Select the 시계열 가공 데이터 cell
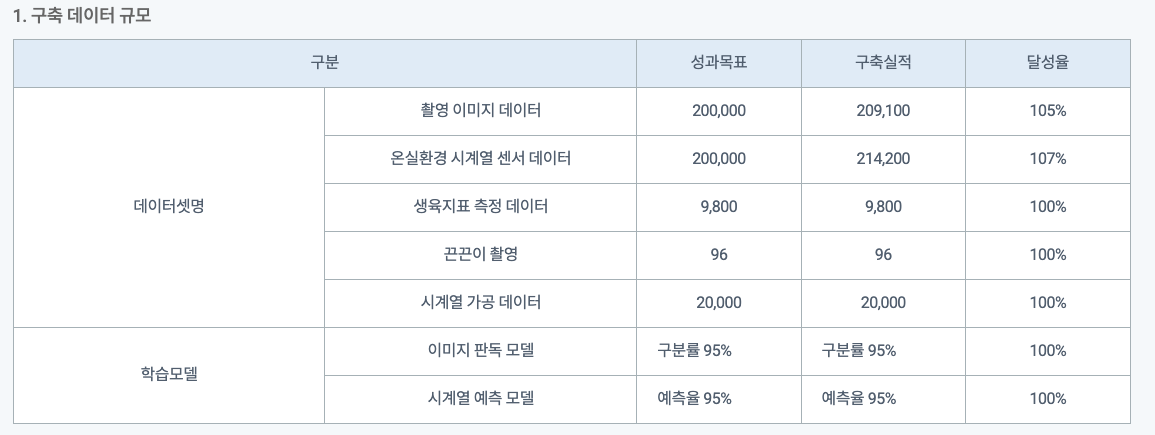Image resolution: width=1155 pixels, height=435 pixels. [480, 303]
